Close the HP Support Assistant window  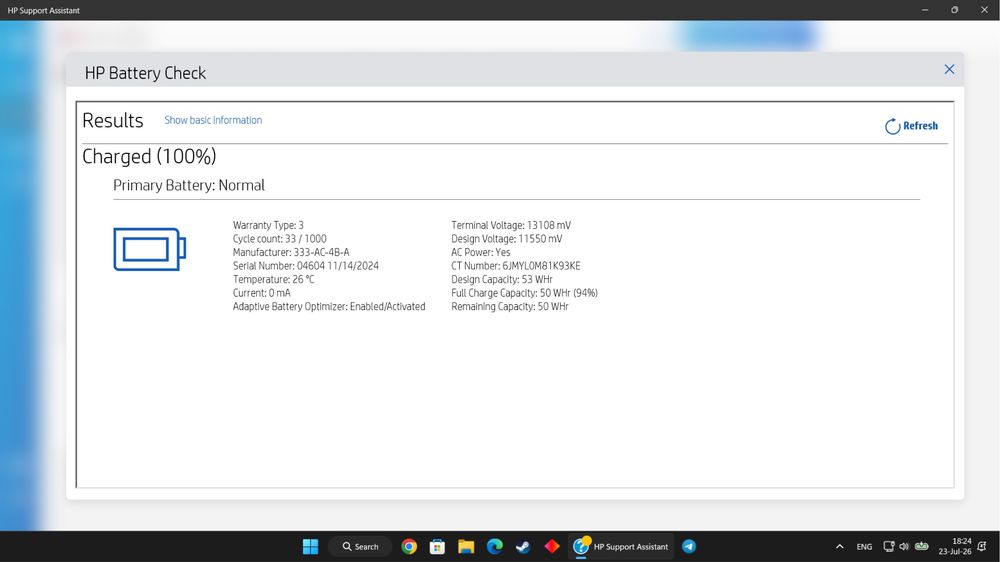pos(984,10)
